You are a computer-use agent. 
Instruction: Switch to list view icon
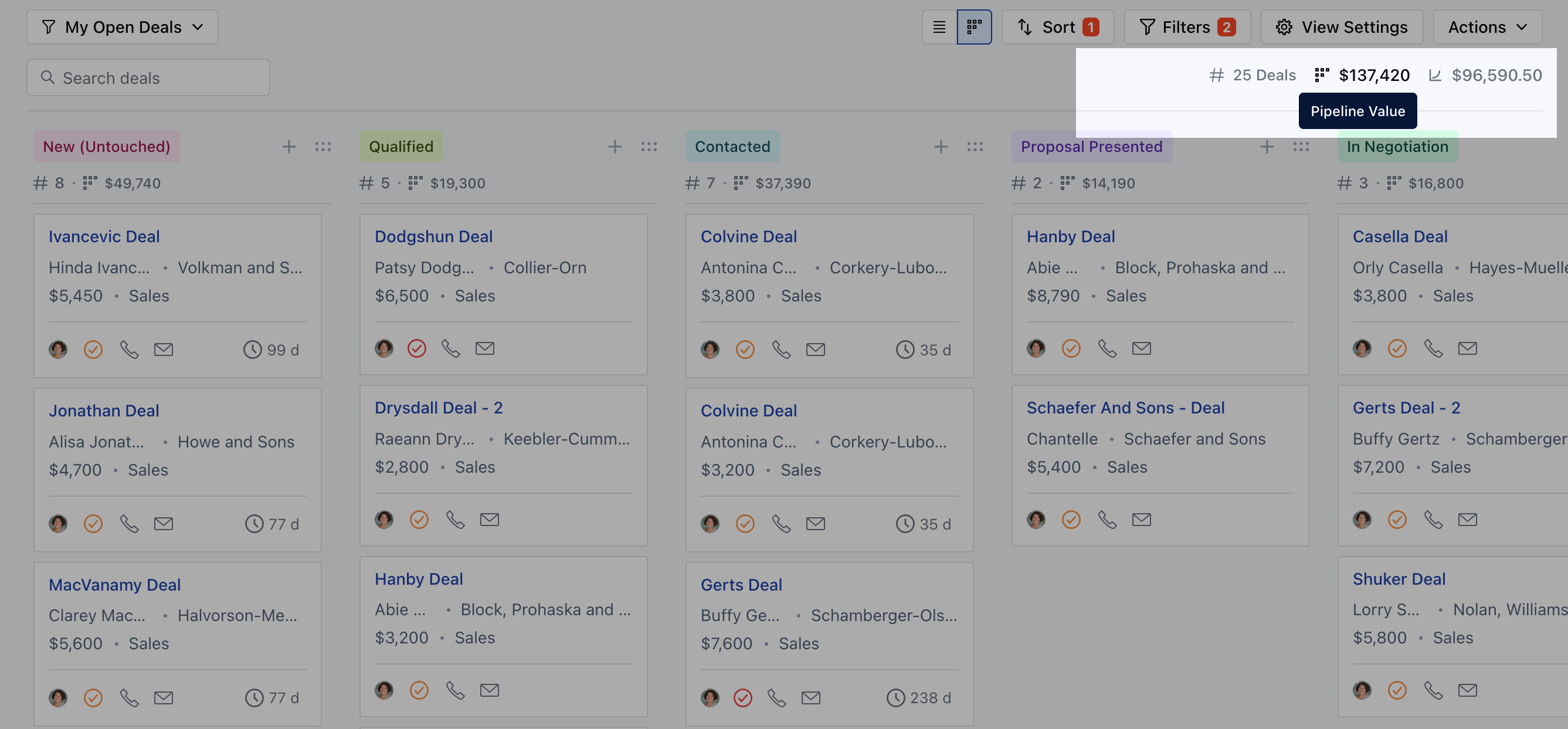[939, 27]
